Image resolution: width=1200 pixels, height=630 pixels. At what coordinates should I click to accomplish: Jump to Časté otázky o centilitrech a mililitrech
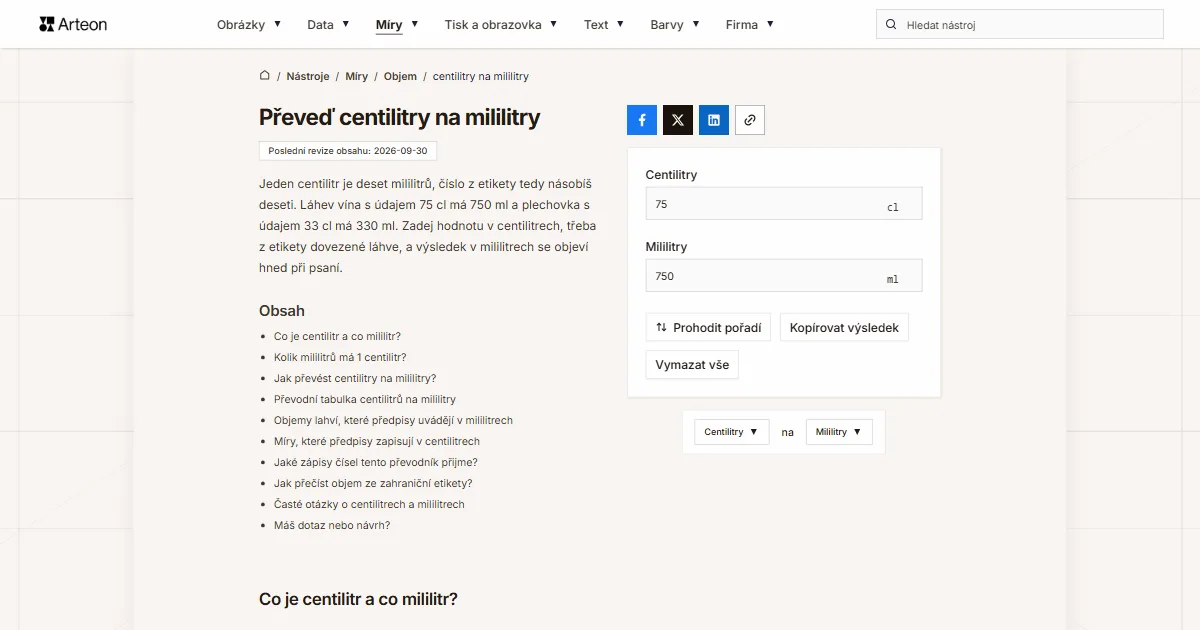pos(369,504)
